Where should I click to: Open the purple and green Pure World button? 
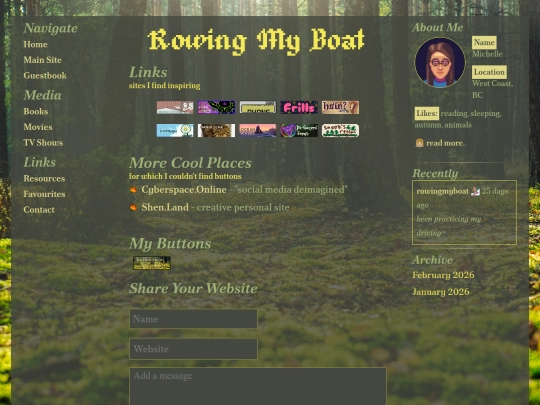pyautogui.click(x=216, y=107)
